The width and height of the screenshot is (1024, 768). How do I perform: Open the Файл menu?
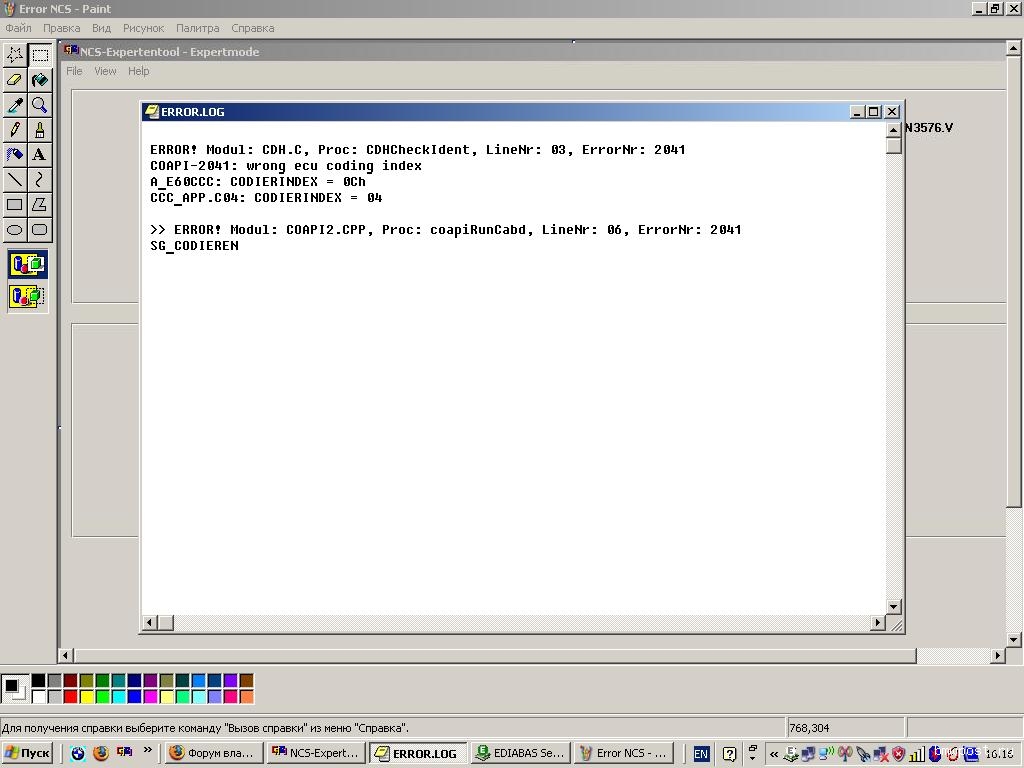coord(18,28)
